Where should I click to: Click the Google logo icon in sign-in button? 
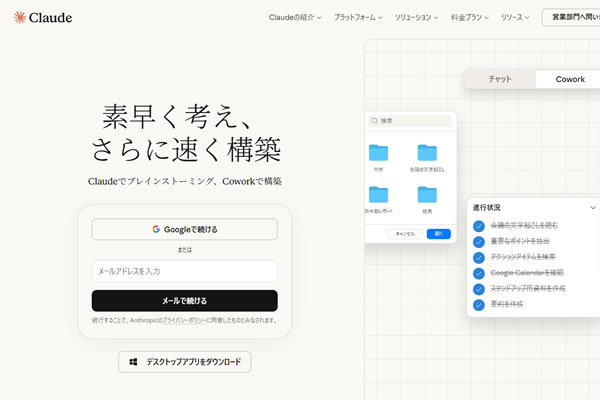pos(156,229)
